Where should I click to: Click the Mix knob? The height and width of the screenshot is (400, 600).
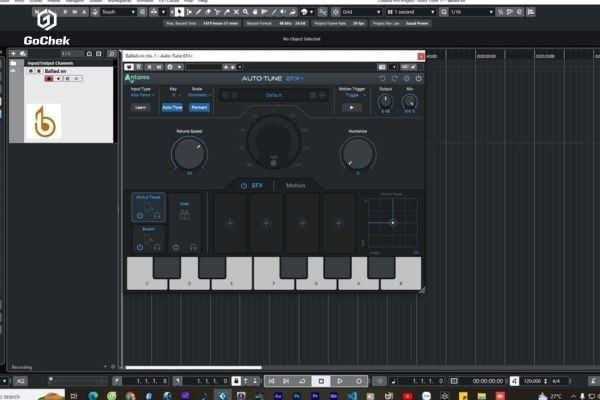409,100
